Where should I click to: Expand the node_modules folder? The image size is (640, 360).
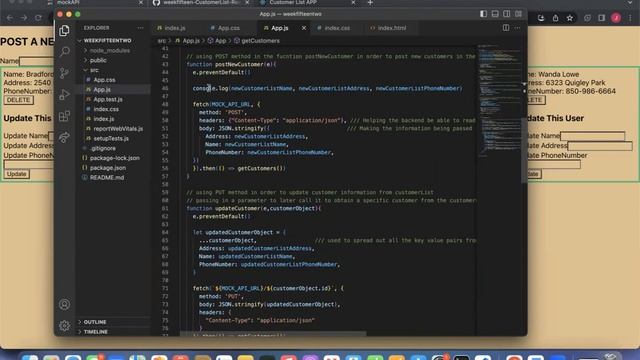tap(109, 51)
